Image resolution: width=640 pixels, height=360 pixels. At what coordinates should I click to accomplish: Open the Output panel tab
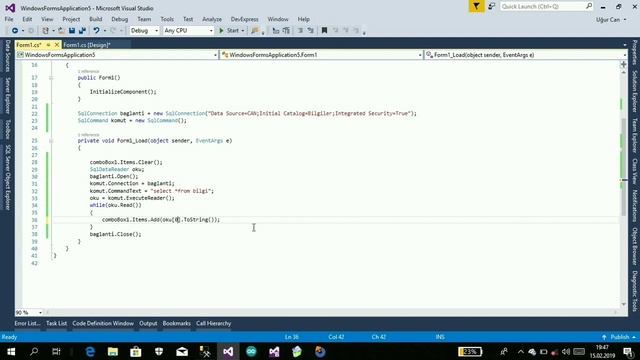click(148, 323)
